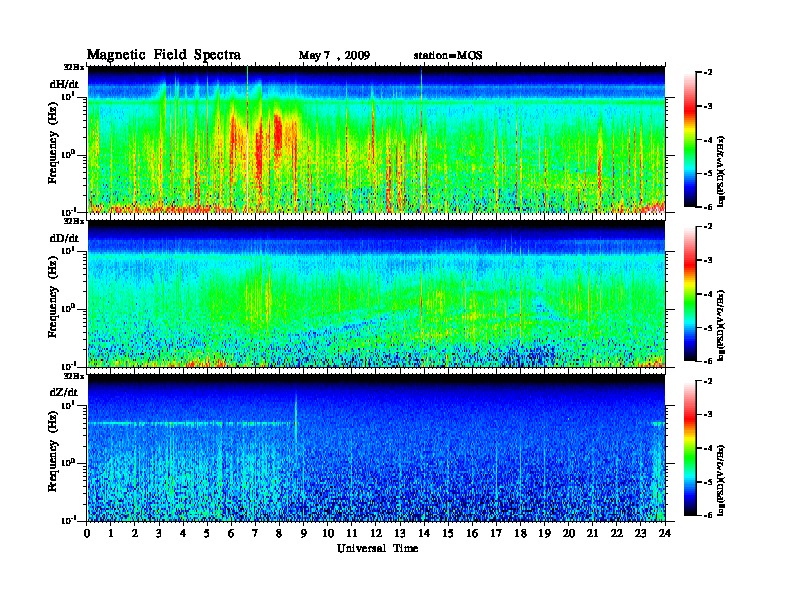Pick the dZ/dt panel color scale bar

690,448
